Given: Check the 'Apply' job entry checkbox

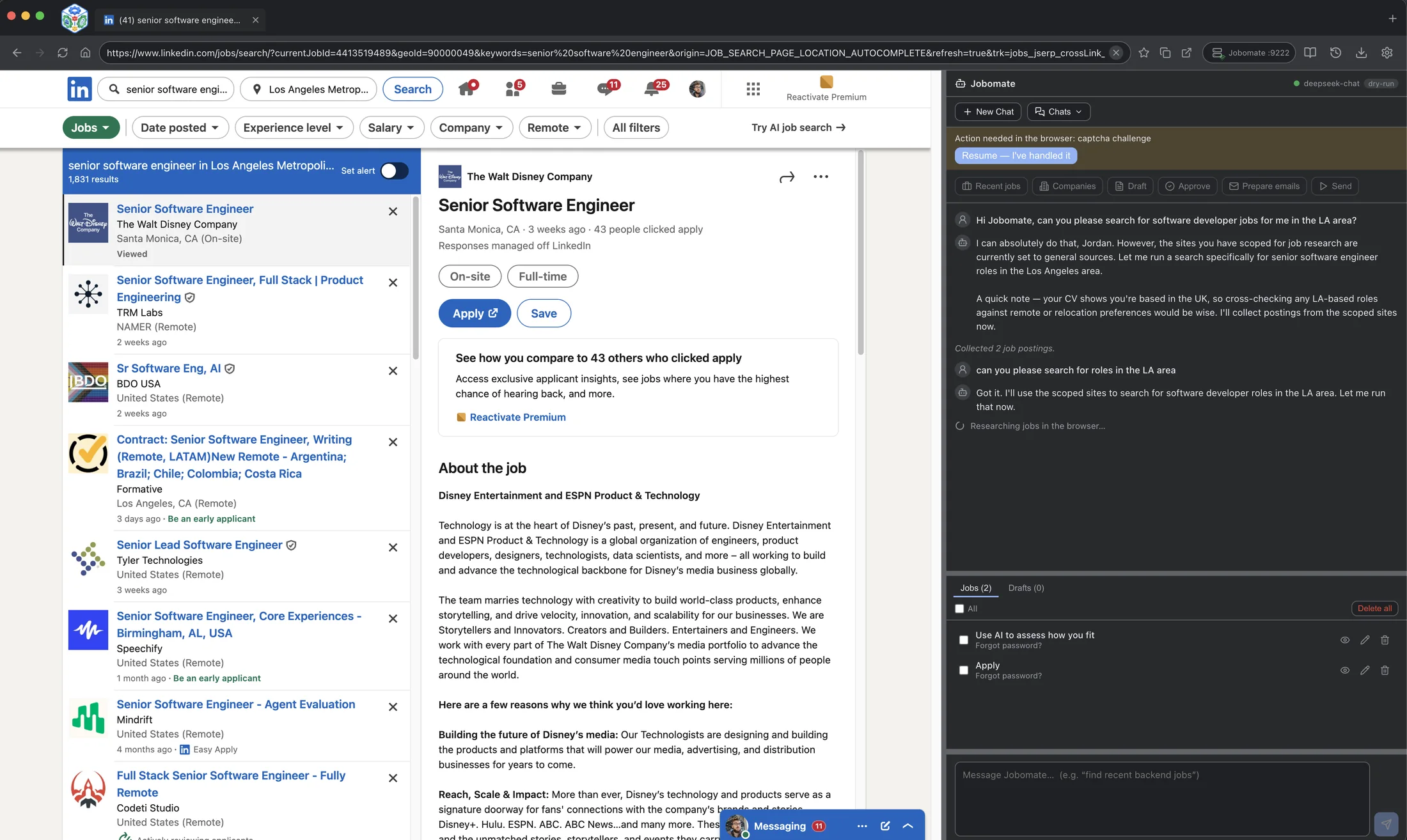Looking at the screenshot, I should (964, 670).
